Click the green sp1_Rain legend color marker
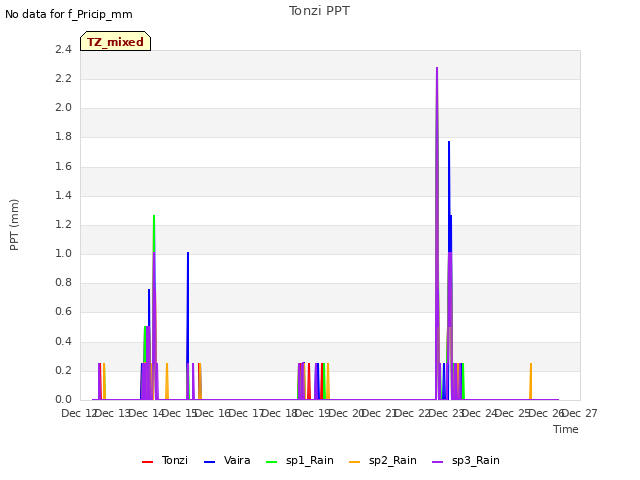 click(271, 462)
